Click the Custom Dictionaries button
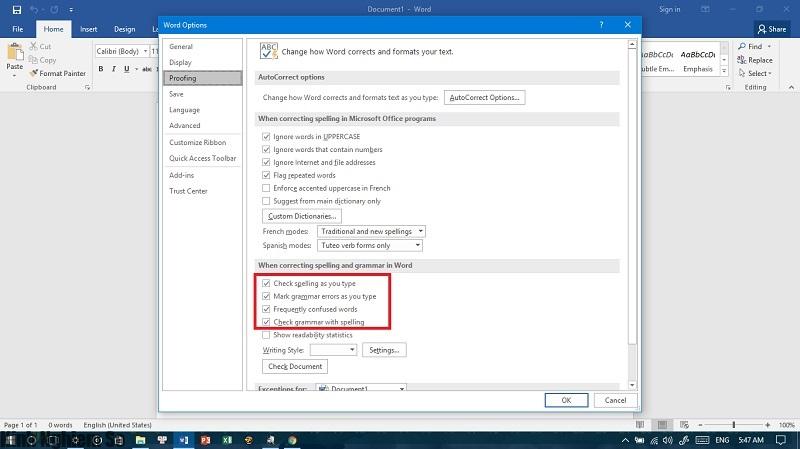The height and width of the screenshot is (449, 800). tap(302, 216)
